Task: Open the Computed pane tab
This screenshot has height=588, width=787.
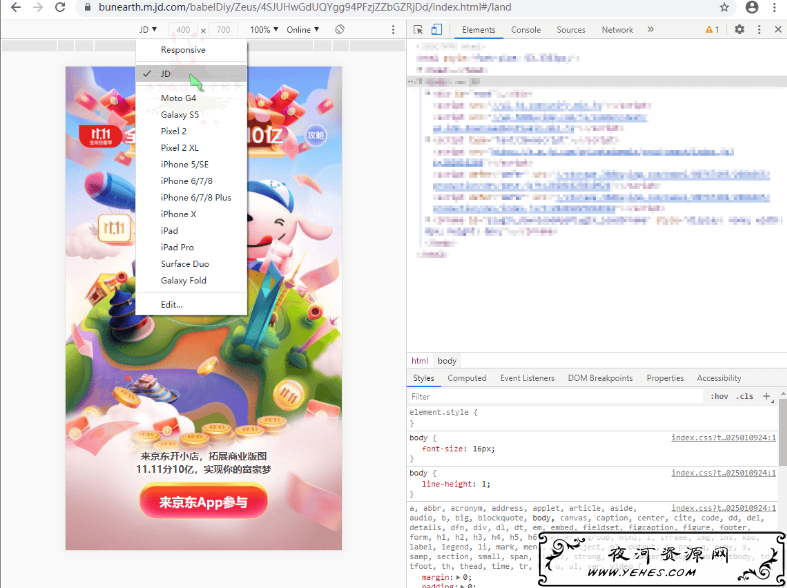Action: coord(467,378)
